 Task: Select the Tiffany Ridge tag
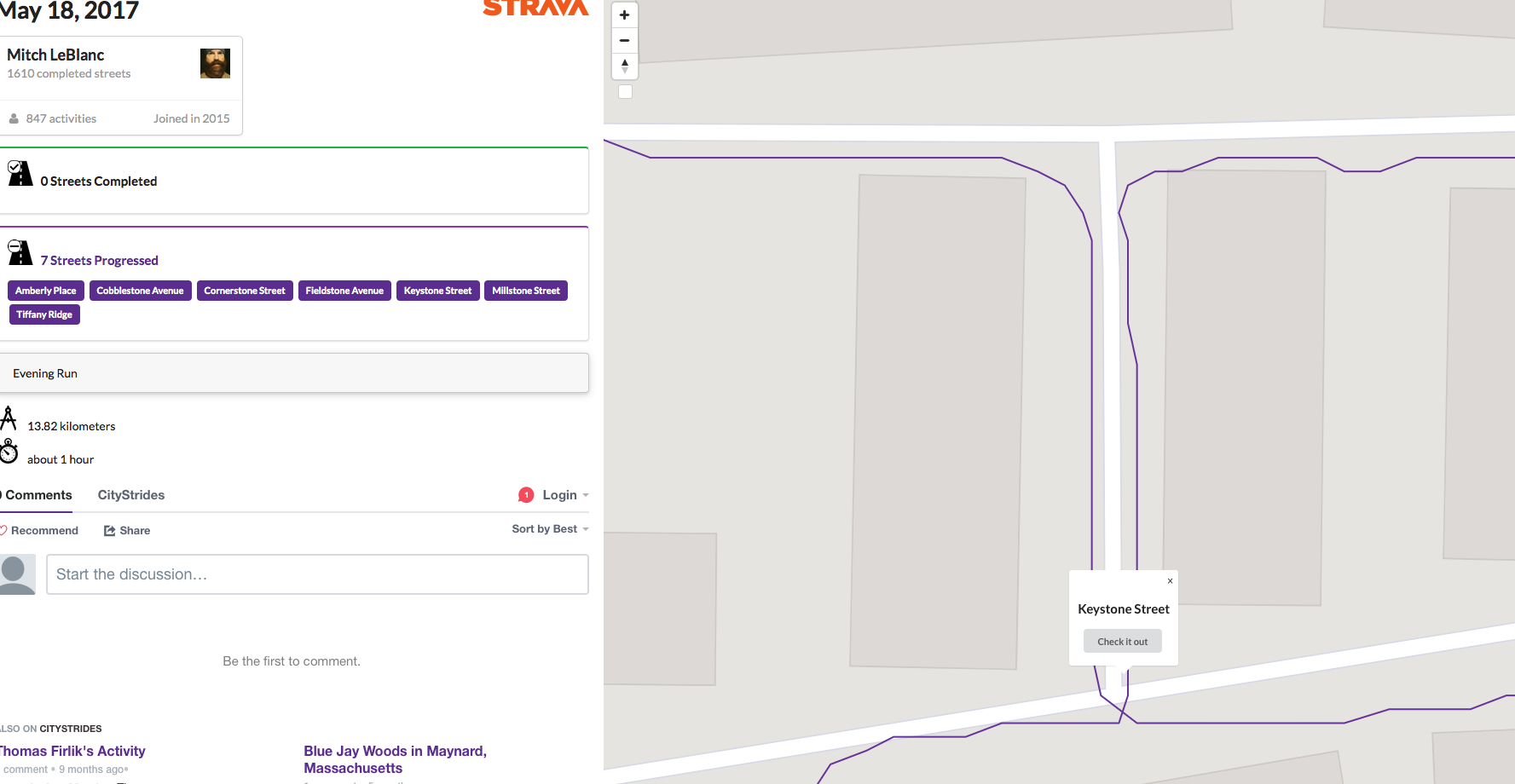[44, 314]
